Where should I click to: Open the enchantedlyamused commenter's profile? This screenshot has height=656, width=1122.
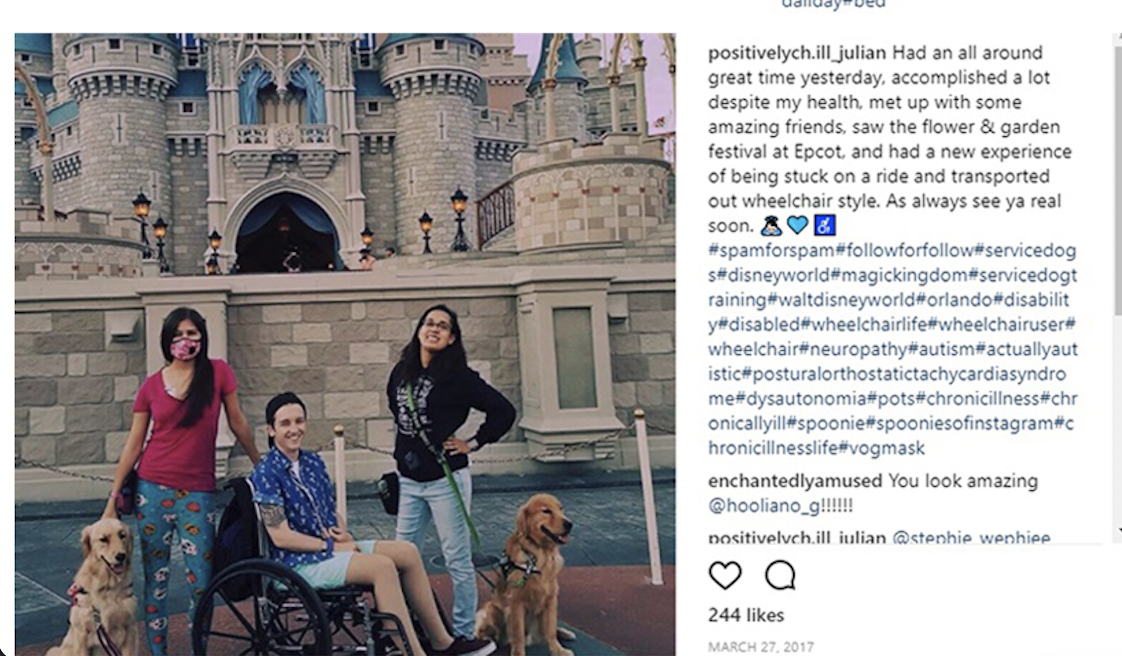click(795, 481)
